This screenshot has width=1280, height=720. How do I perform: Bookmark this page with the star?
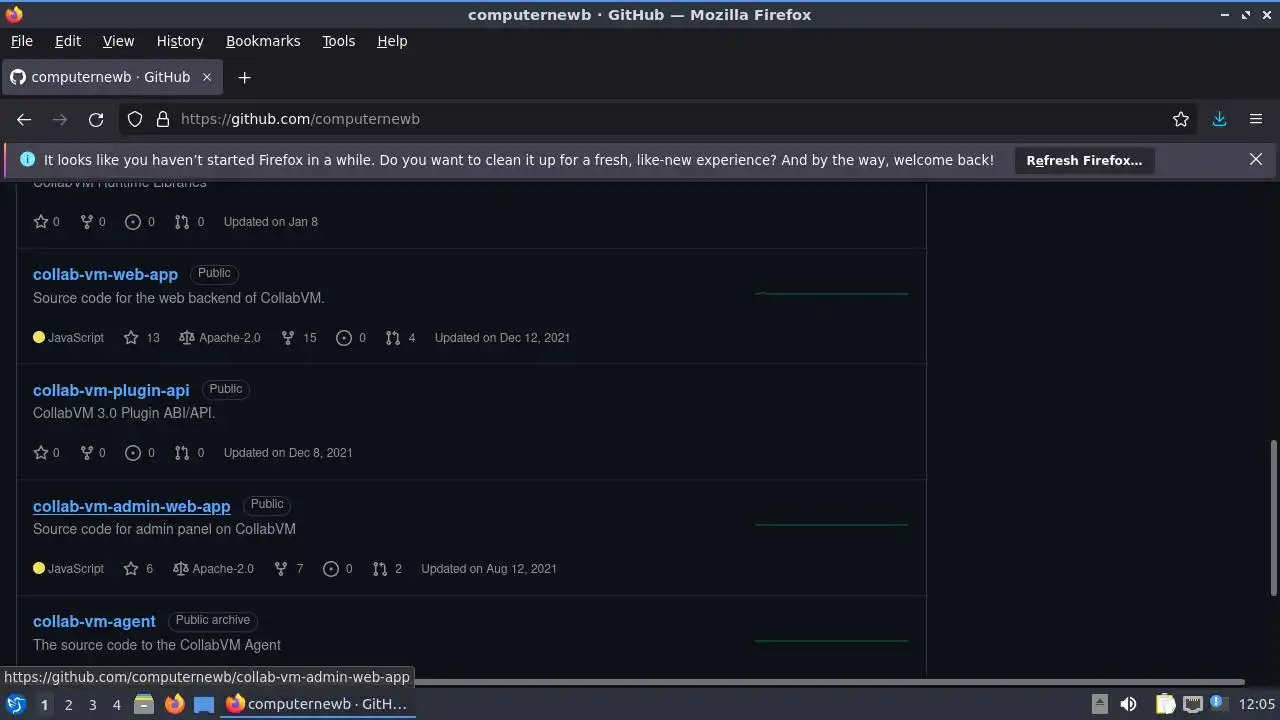(1181, 119)
